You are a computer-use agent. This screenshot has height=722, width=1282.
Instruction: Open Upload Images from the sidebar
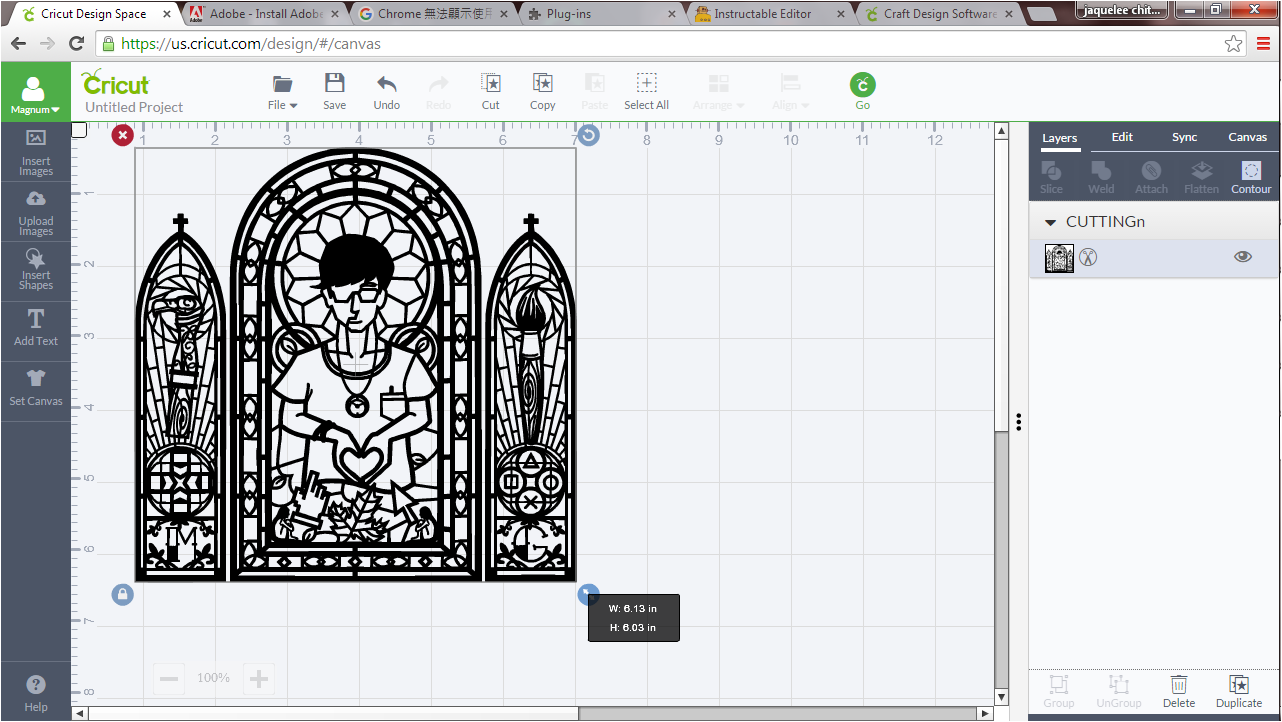[x=36, y=212]
